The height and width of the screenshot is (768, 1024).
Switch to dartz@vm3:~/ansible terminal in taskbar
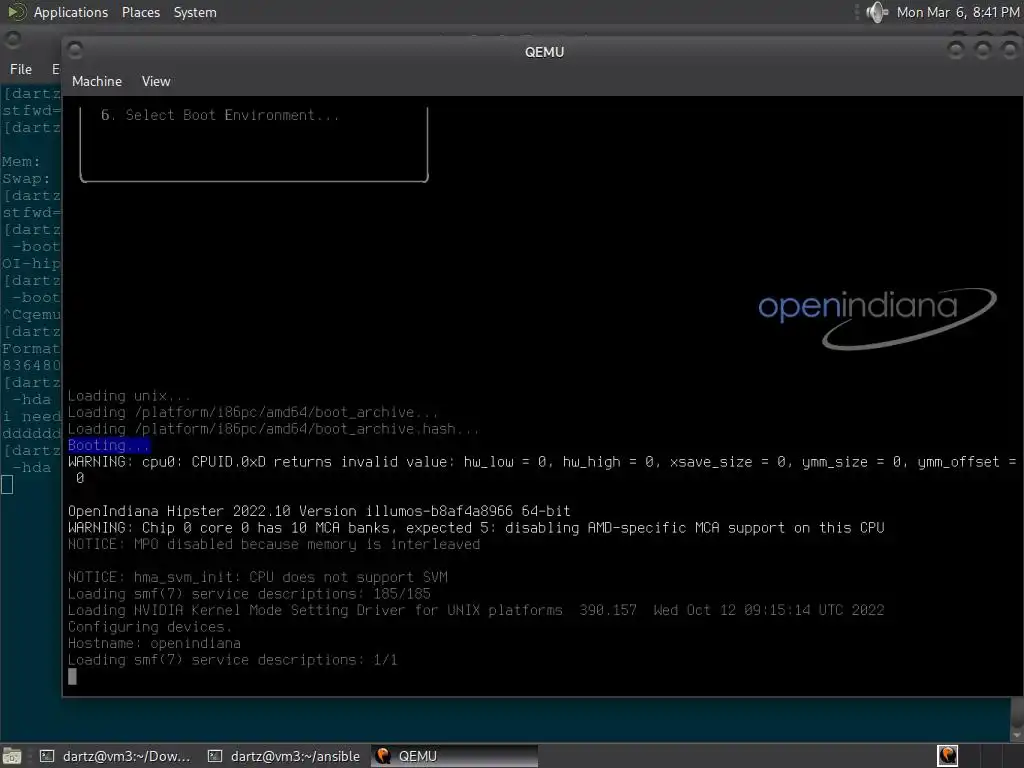[283, 756]
